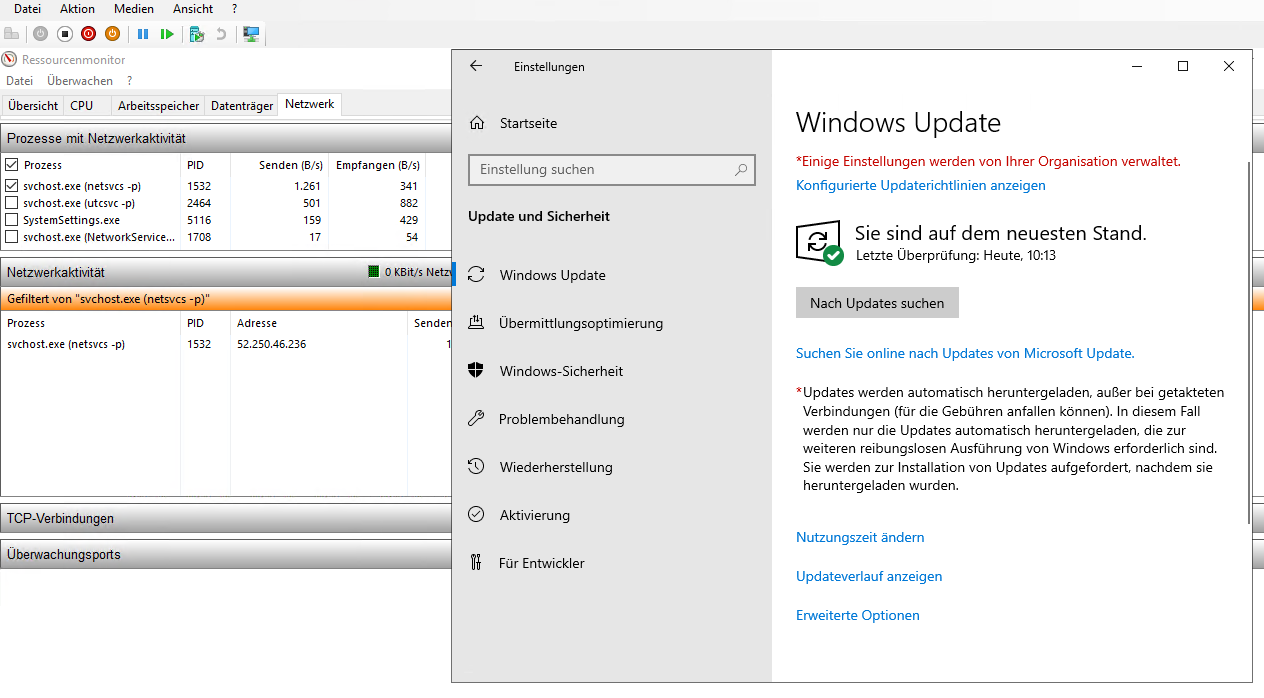Check the svchost.exe (utcsvc -p) checkbox
1264x698 pixels.
click(x=12, y=203)
